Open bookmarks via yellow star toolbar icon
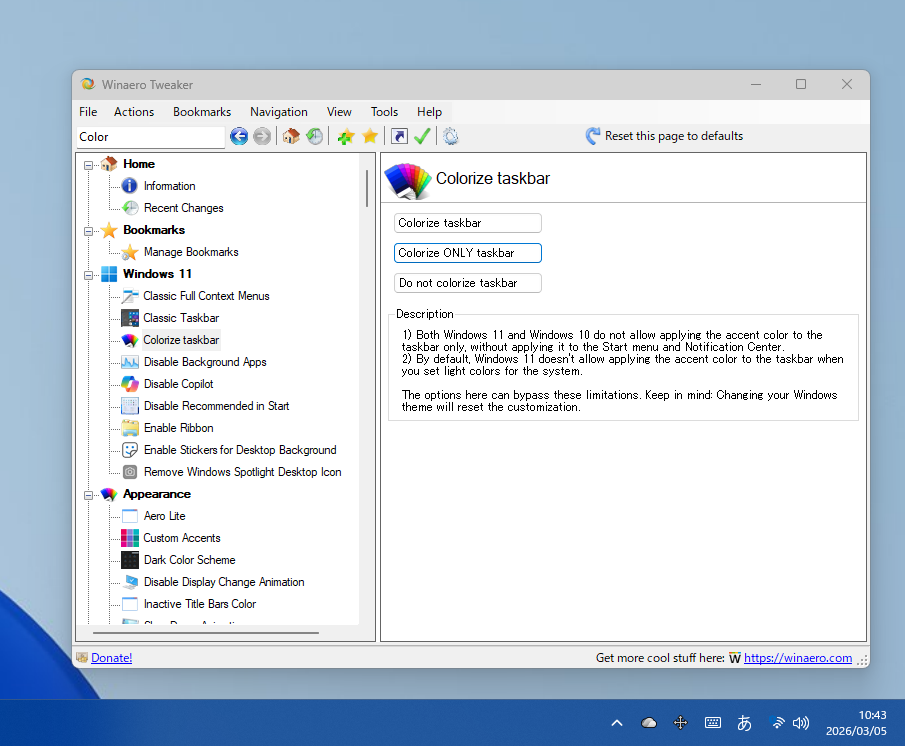905x746 pixels. tap(370, 136)
